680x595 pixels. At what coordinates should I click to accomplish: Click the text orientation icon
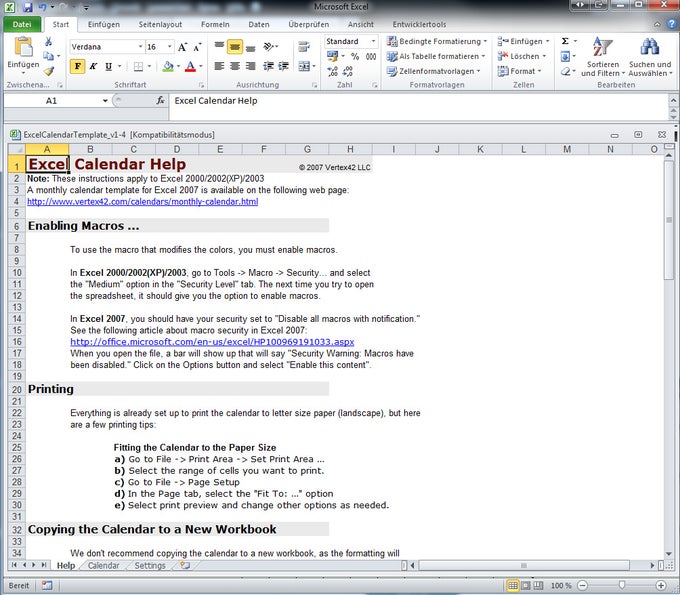[269, 46]
